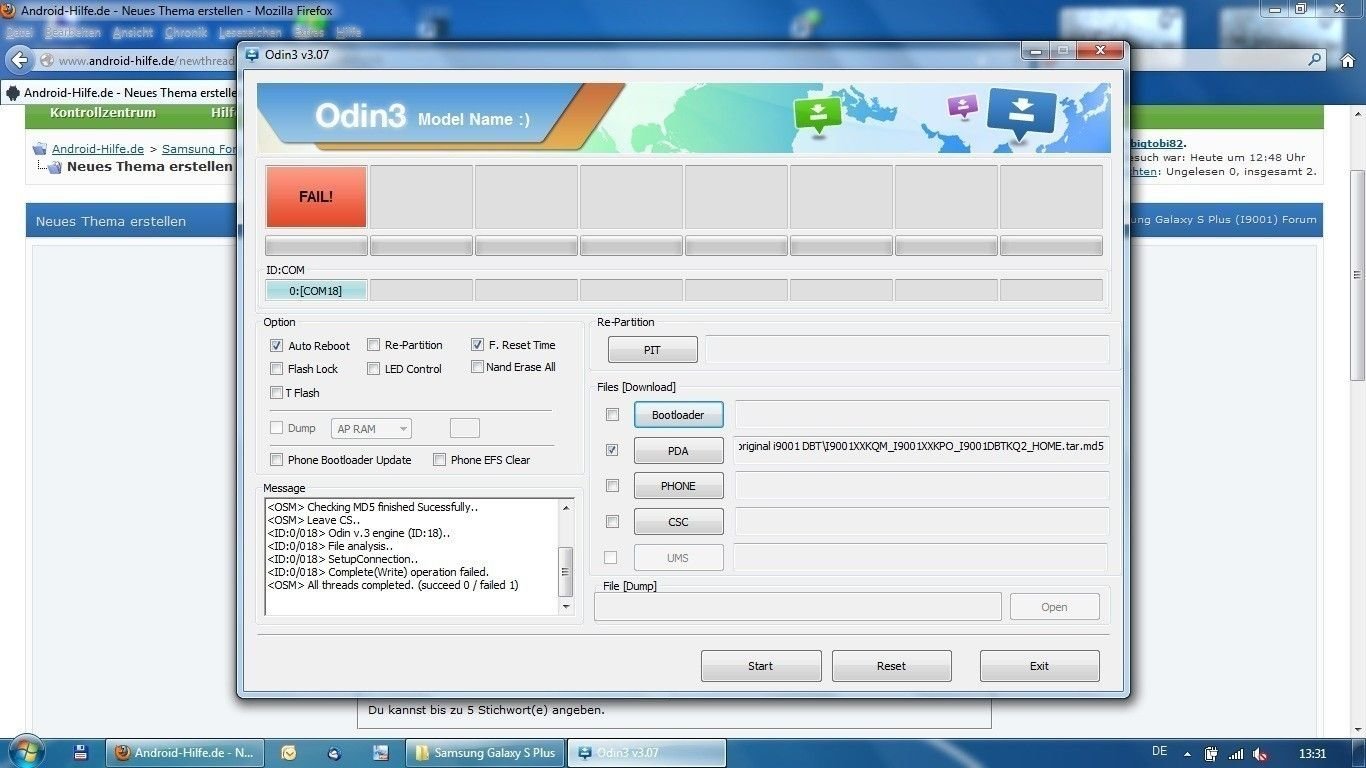Screen dimensions: 1366x768
Task: Enable Phone Bootloader Update
Action: coord(277,460)
